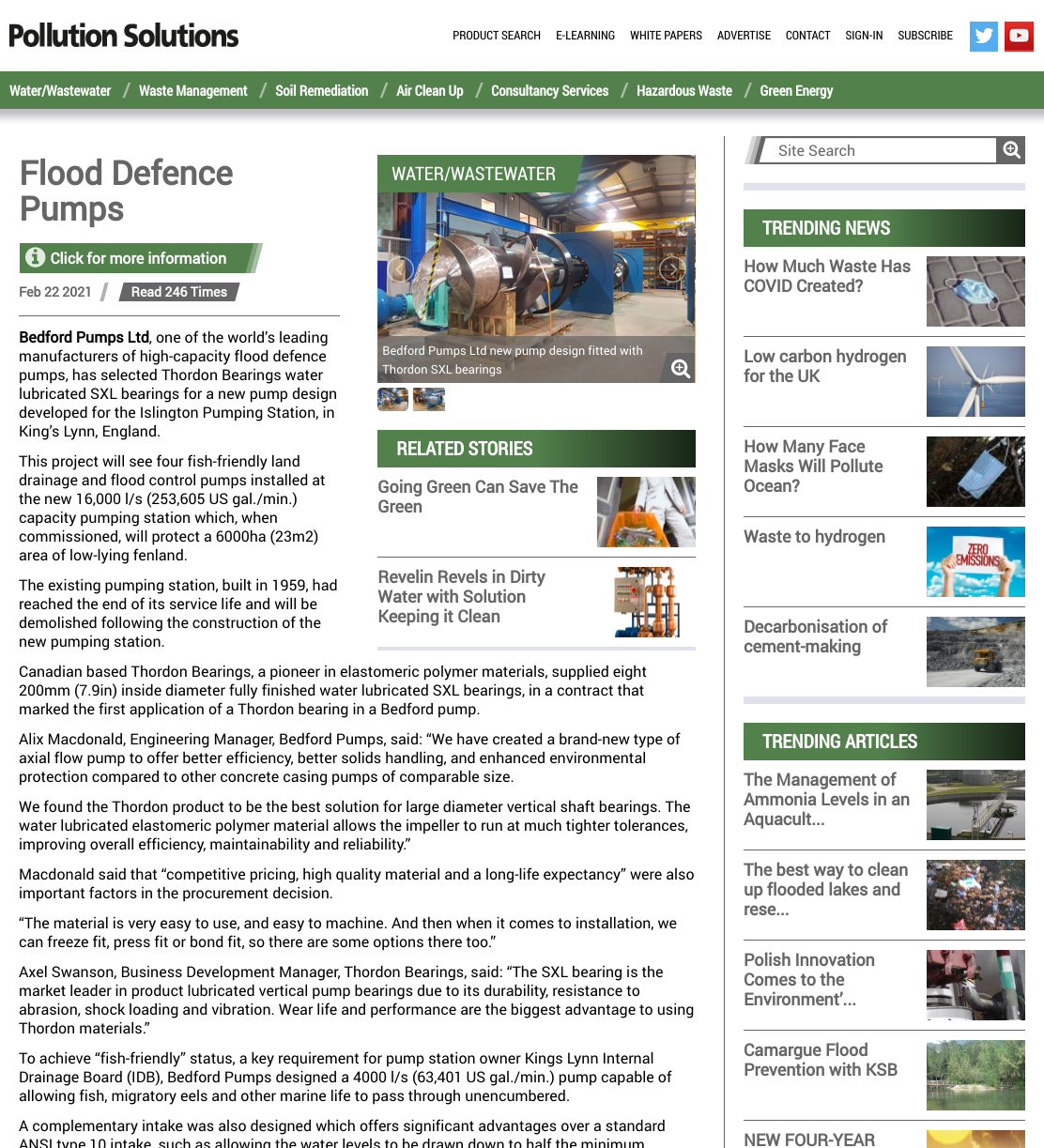Open Decarbonisation of cement-making news
The height and width of the screenshot is (1148, 1044).
point(816,636)
